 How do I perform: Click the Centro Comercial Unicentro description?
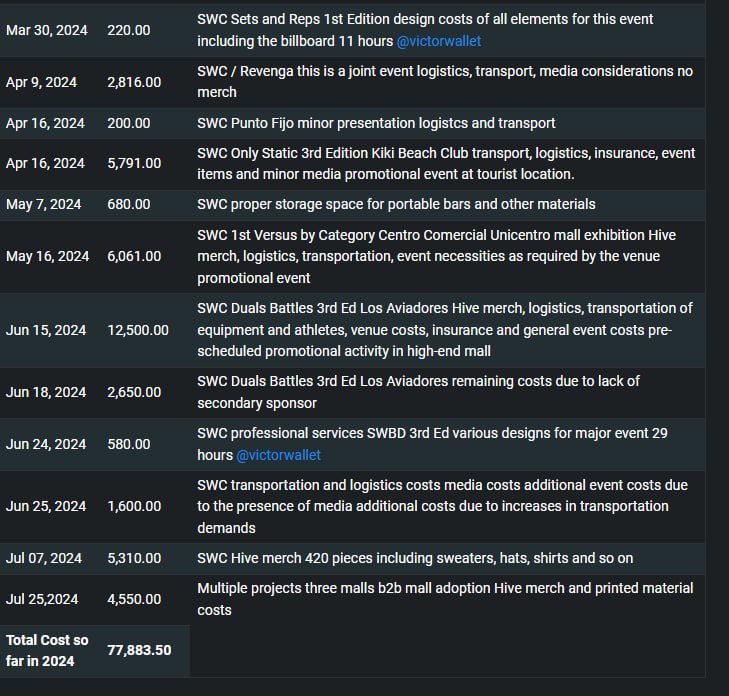436,256
